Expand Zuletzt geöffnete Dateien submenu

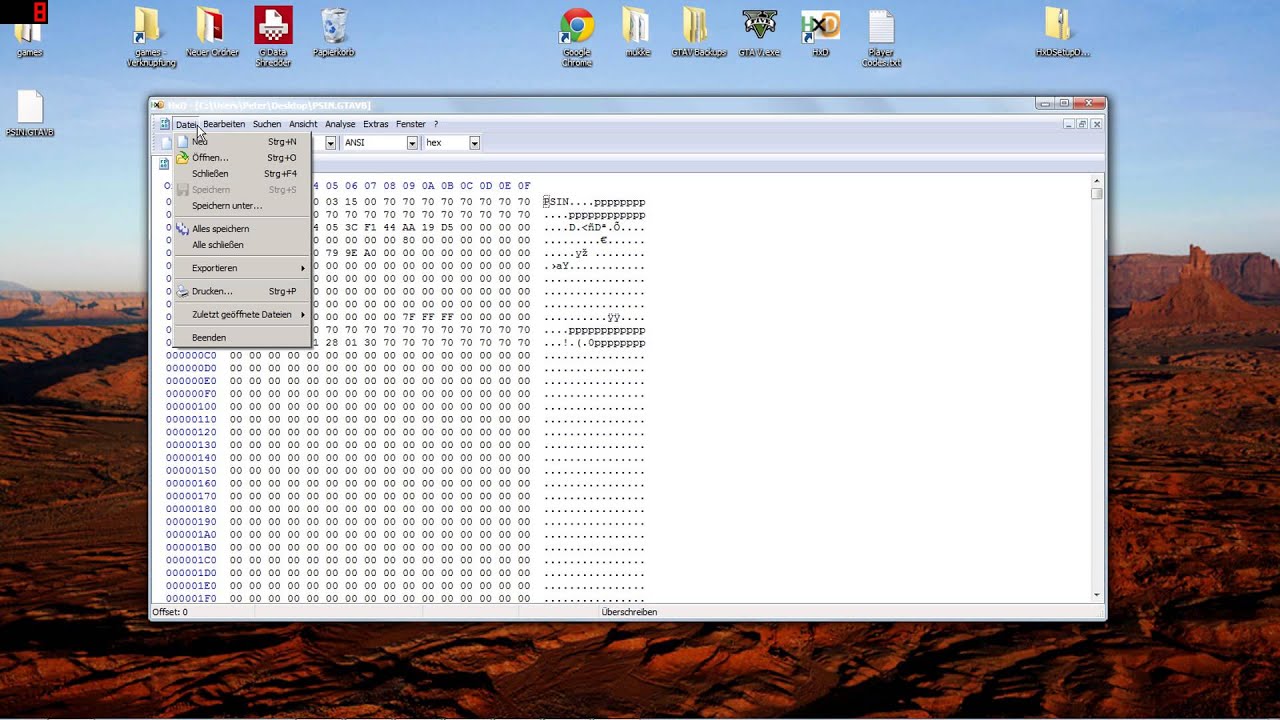coord(241,314)
